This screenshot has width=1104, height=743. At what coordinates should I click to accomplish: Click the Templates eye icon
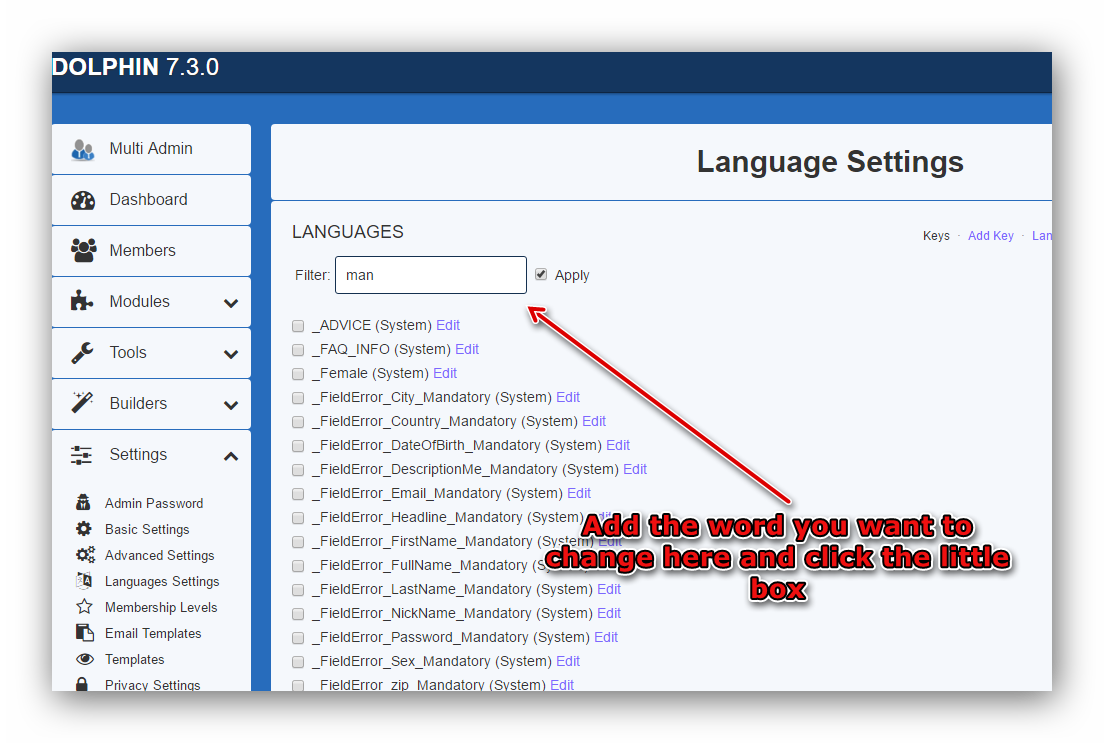point(85,659)
